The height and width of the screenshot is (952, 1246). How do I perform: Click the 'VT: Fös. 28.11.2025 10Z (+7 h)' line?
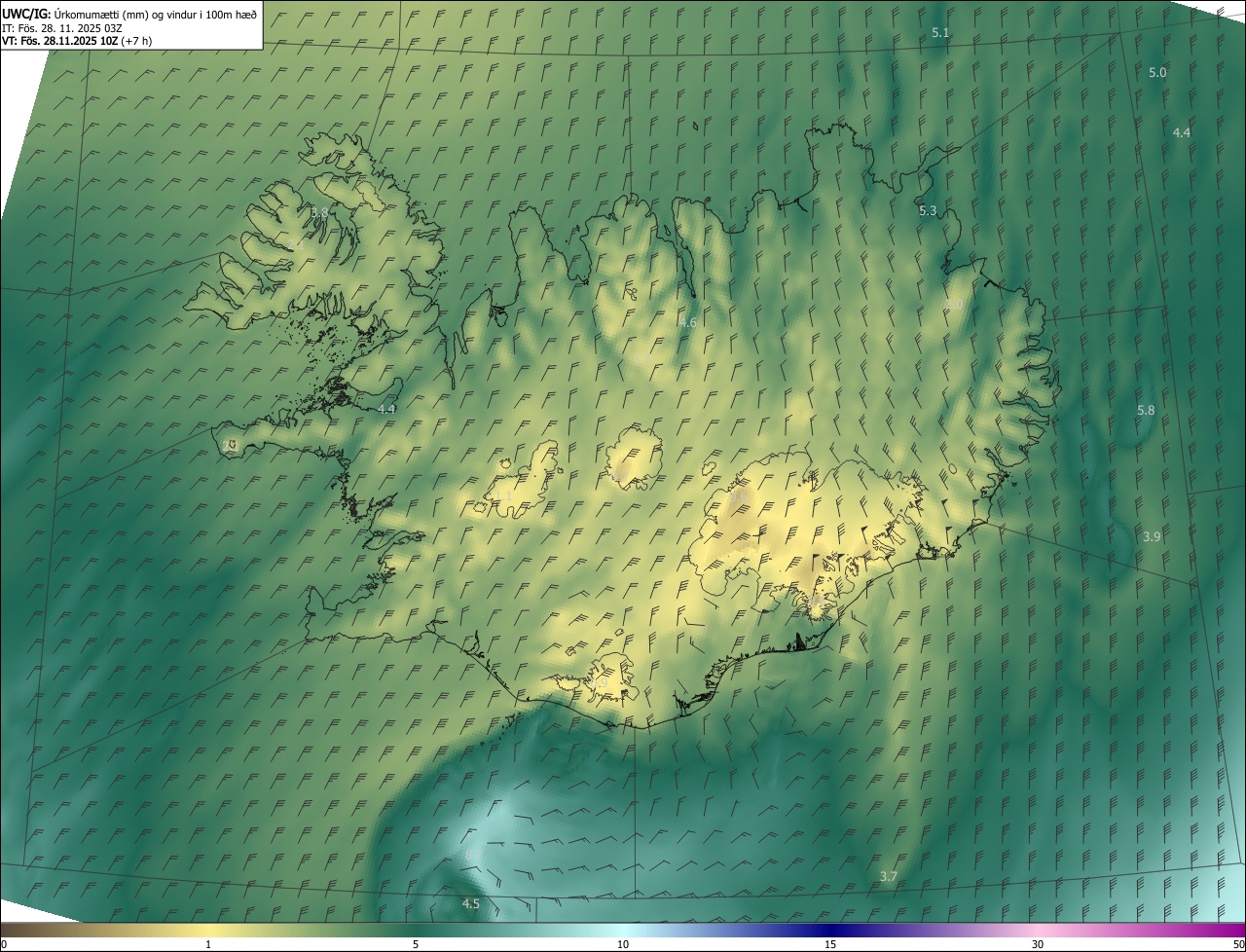(x=77, y=41)
